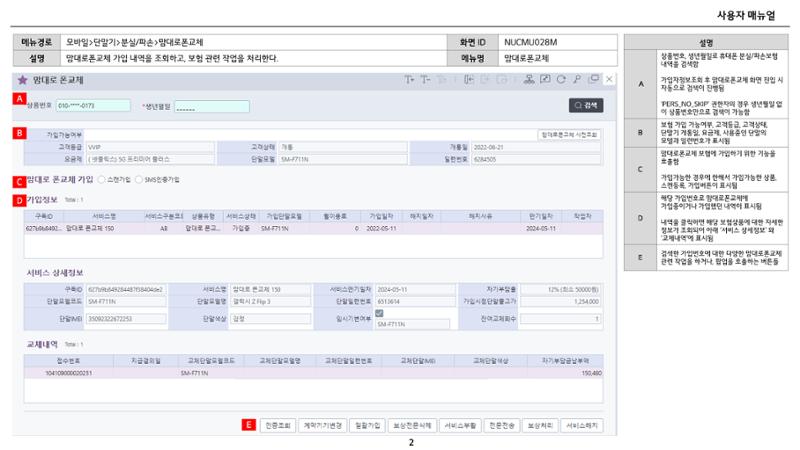Toggle the 임시기변여부 checkbox
800x450 pixels.
pyautogui.click(x=379, y=313)
